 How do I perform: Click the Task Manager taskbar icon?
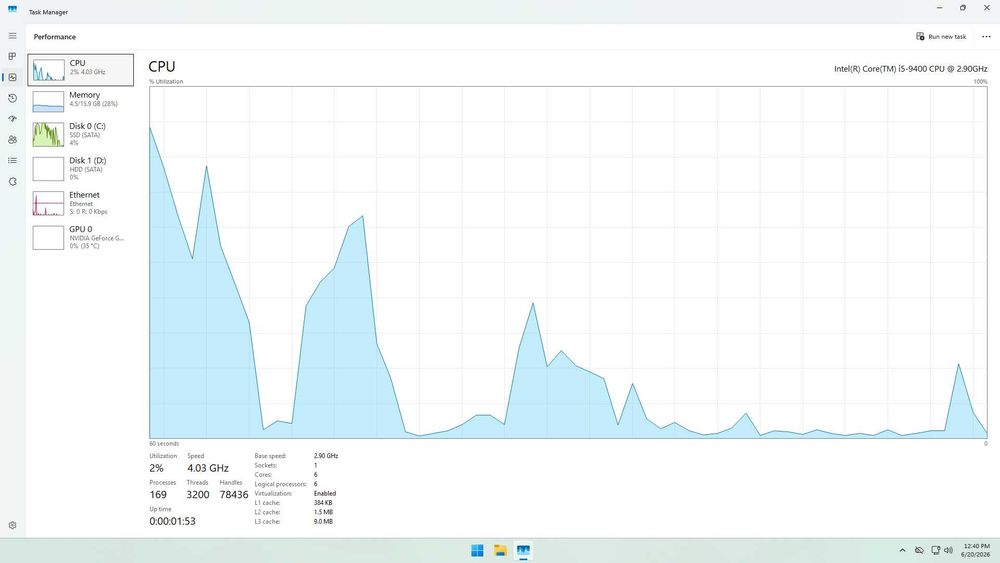point(523,550)
